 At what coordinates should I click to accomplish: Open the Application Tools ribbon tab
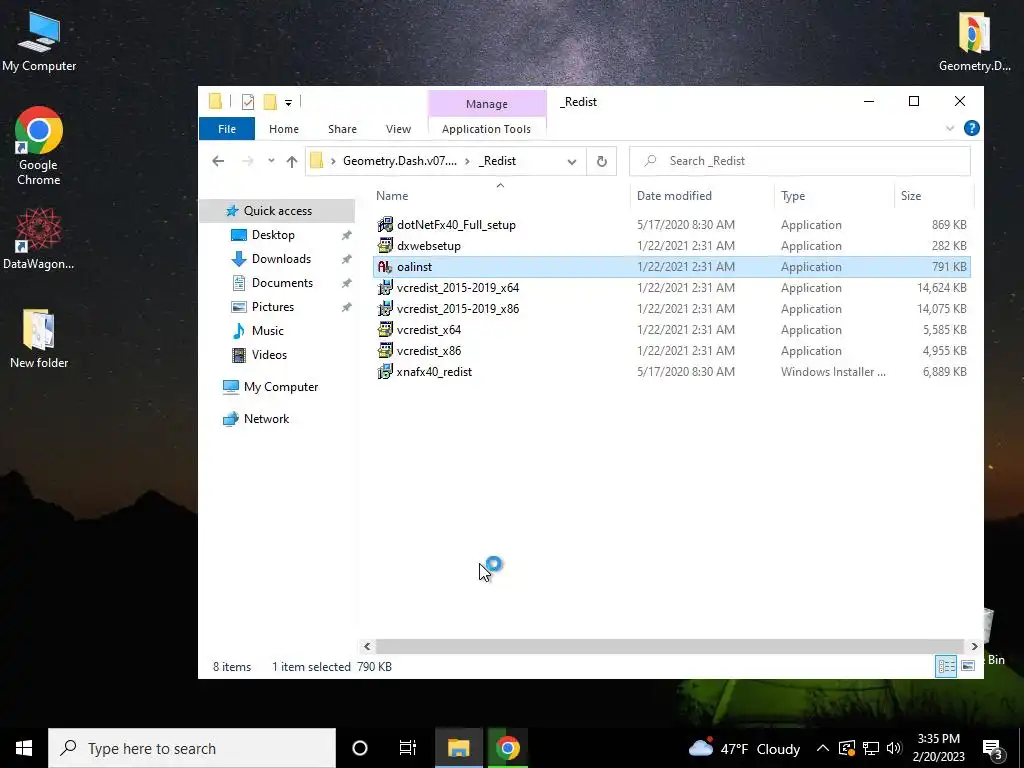[x=486, y=129]
